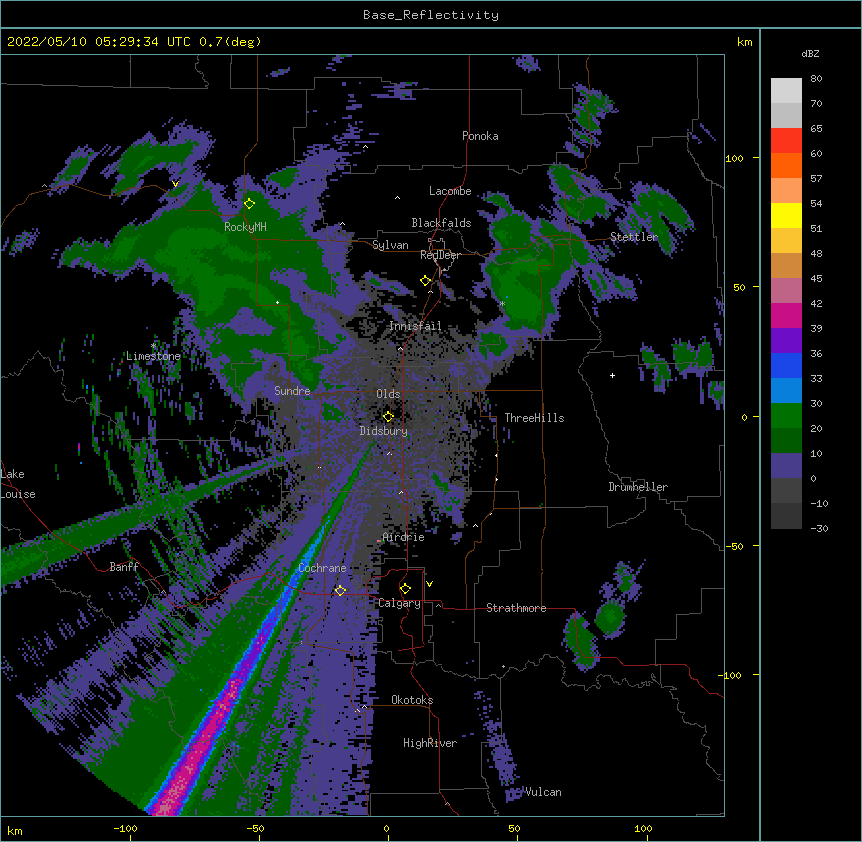Viewport: 862px width, 842px height.
Task: Click the Sundre city label
Action: click(x=292, y=391)
